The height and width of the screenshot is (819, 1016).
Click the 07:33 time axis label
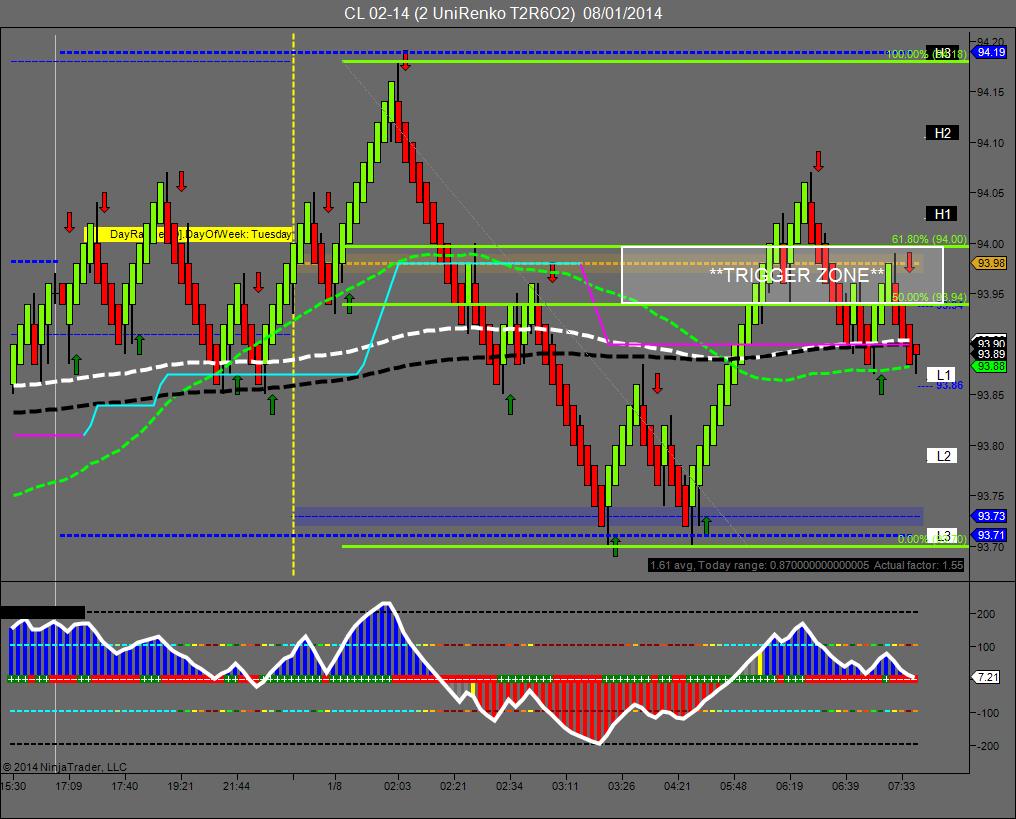coord(901,786)
